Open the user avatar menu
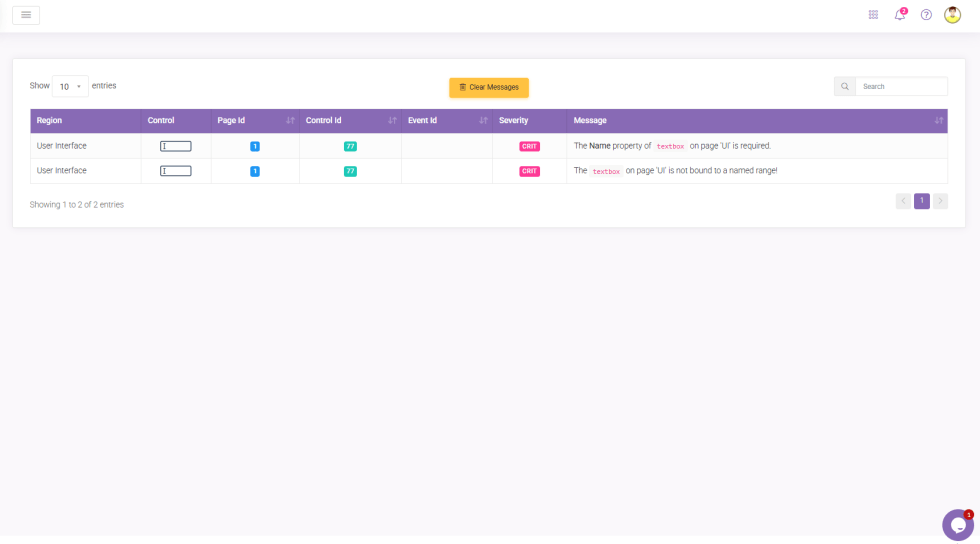The width and height of the screenshot is (980, 544). [x=952, y=15]
